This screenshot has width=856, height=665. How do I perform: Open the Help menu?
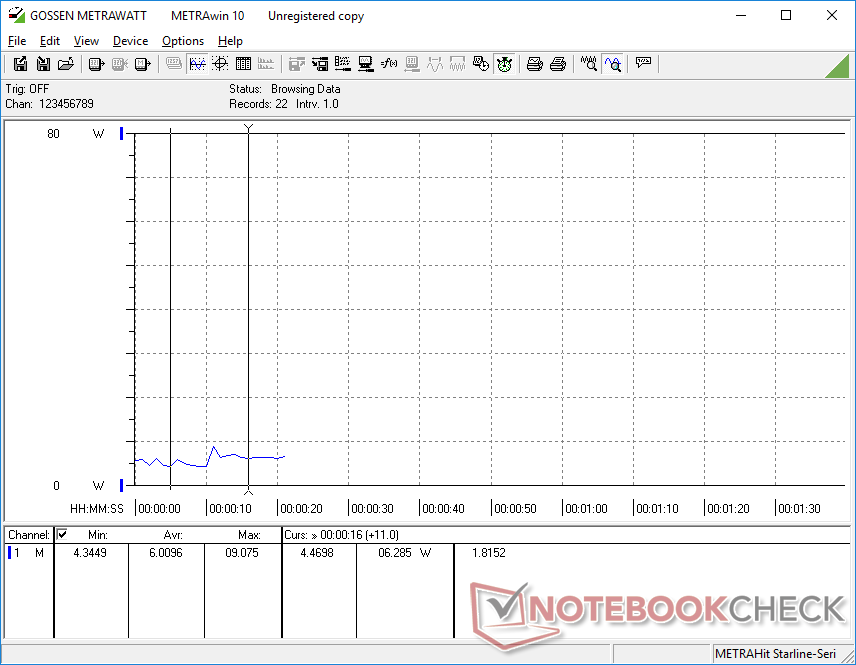click(230, 41)
